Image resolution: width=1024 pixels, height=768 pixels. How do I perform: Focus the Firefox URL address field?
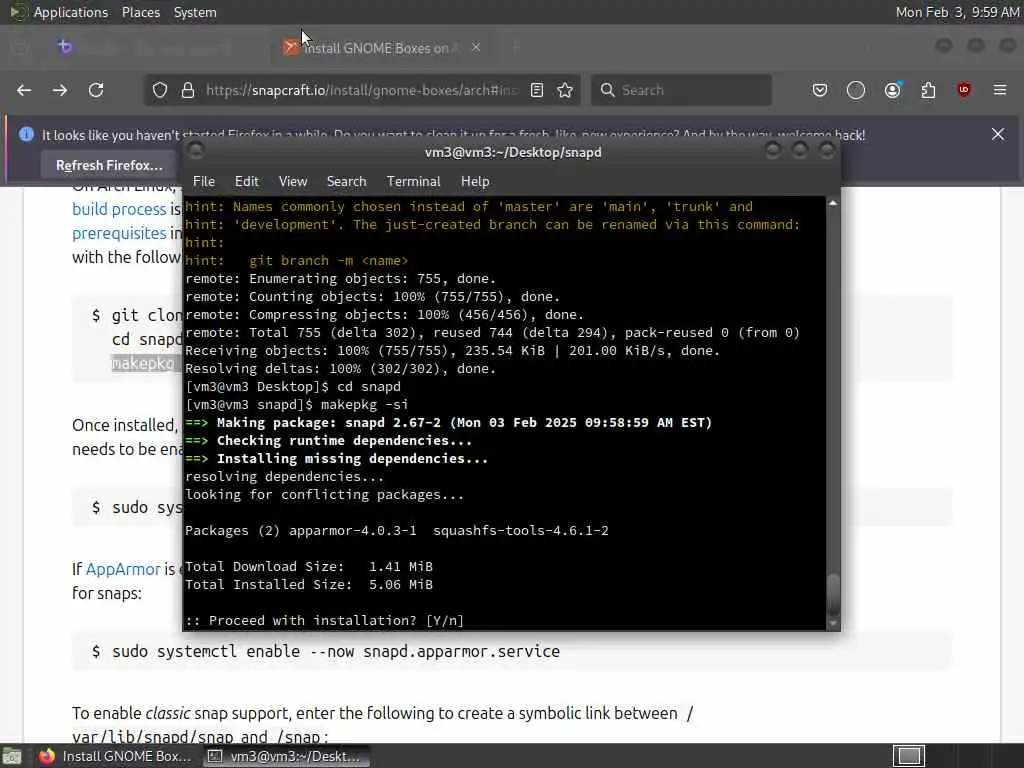click(x=361, y=90)
